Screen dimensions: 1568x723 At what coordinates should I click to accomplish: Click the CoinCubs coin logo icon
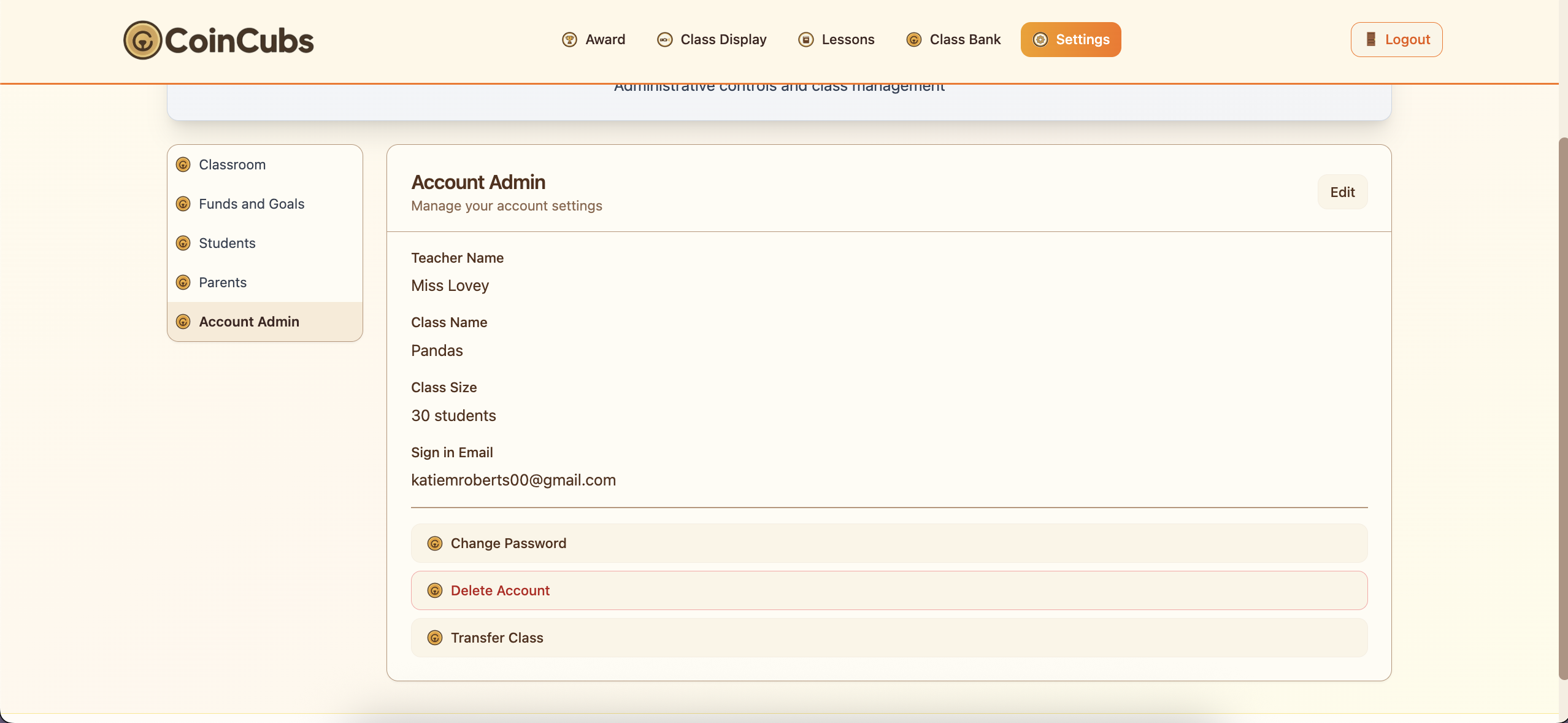pos(142,41)
